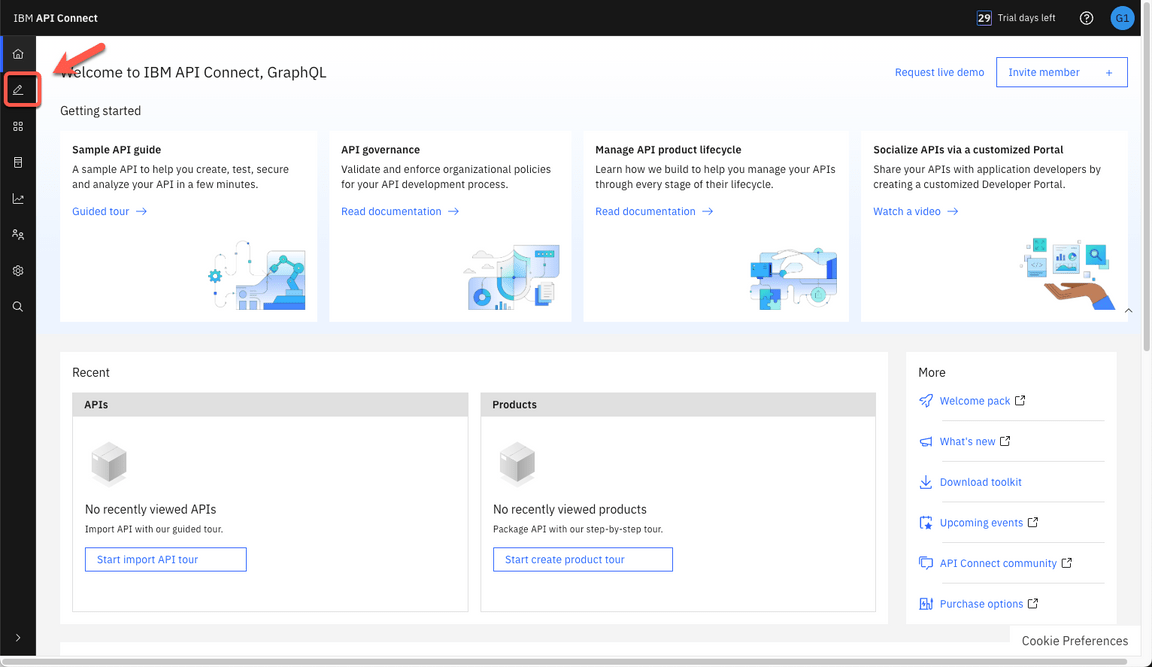Screen dimensions: 1152x667
Task: Open the Manage grid icon in sidebar
Action: pyautogui.click(x=18, y=126)
